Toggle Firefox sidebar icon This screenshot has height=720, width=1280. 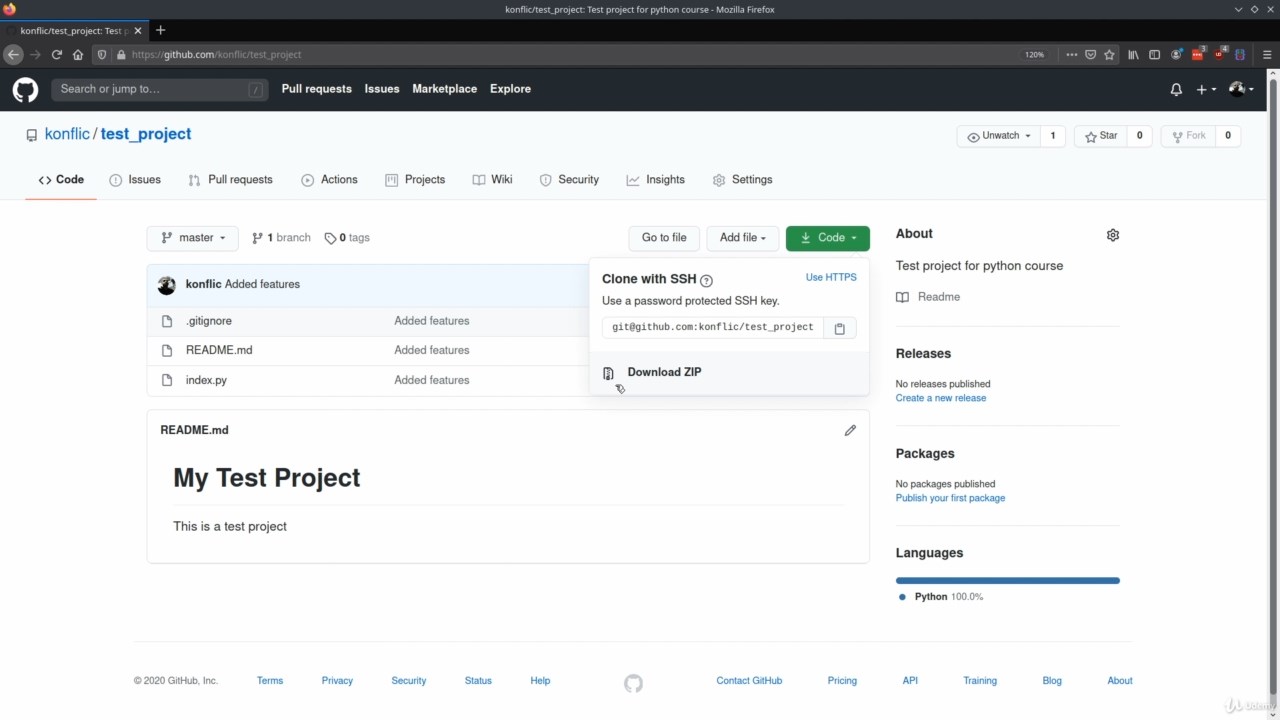pos(1154,55)
